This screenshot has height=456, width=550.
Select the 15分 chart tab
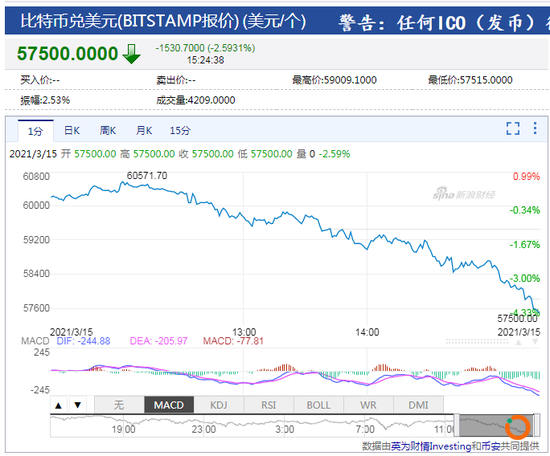(180, 131)
